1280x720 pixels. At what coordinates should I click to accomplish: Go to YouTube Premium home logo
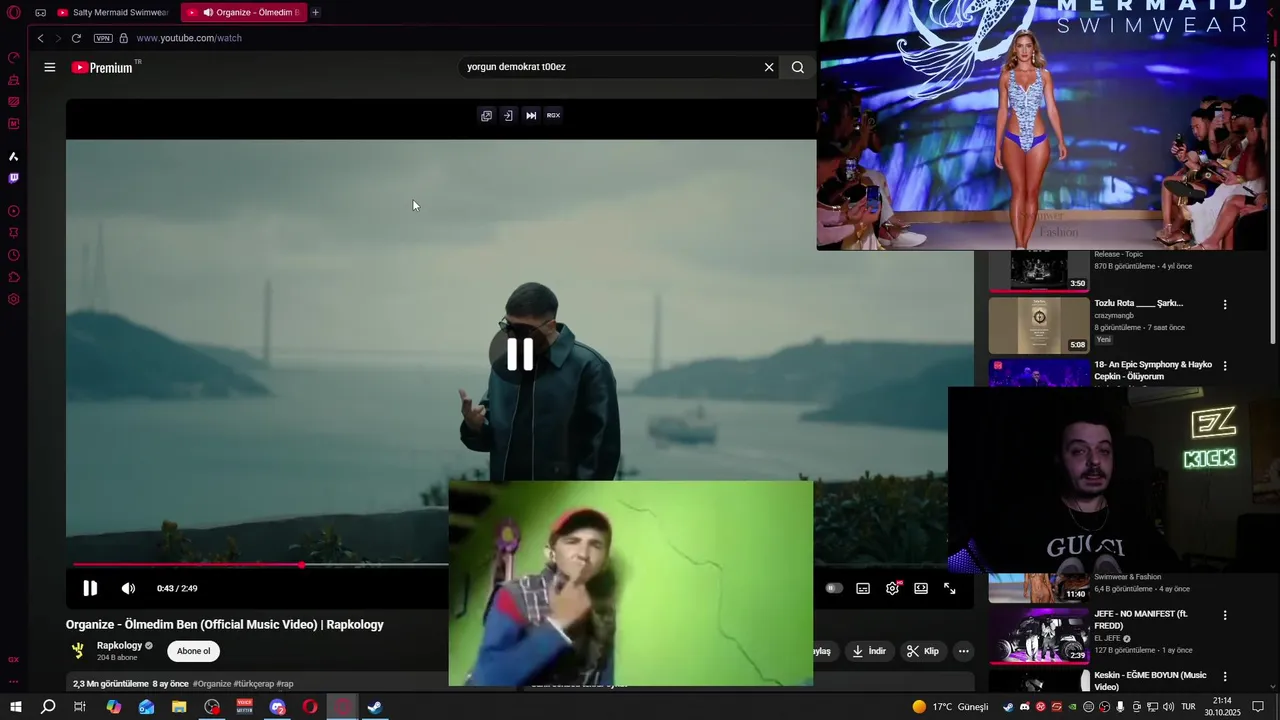pos(104,67)
